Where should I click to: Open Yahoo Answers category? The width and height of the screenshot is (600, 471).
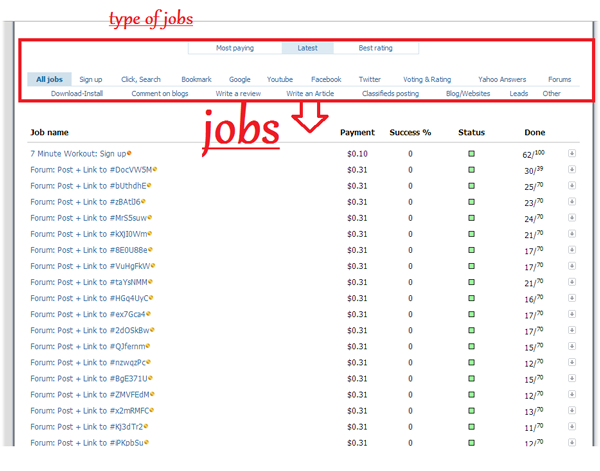click(x=502, y=80)
